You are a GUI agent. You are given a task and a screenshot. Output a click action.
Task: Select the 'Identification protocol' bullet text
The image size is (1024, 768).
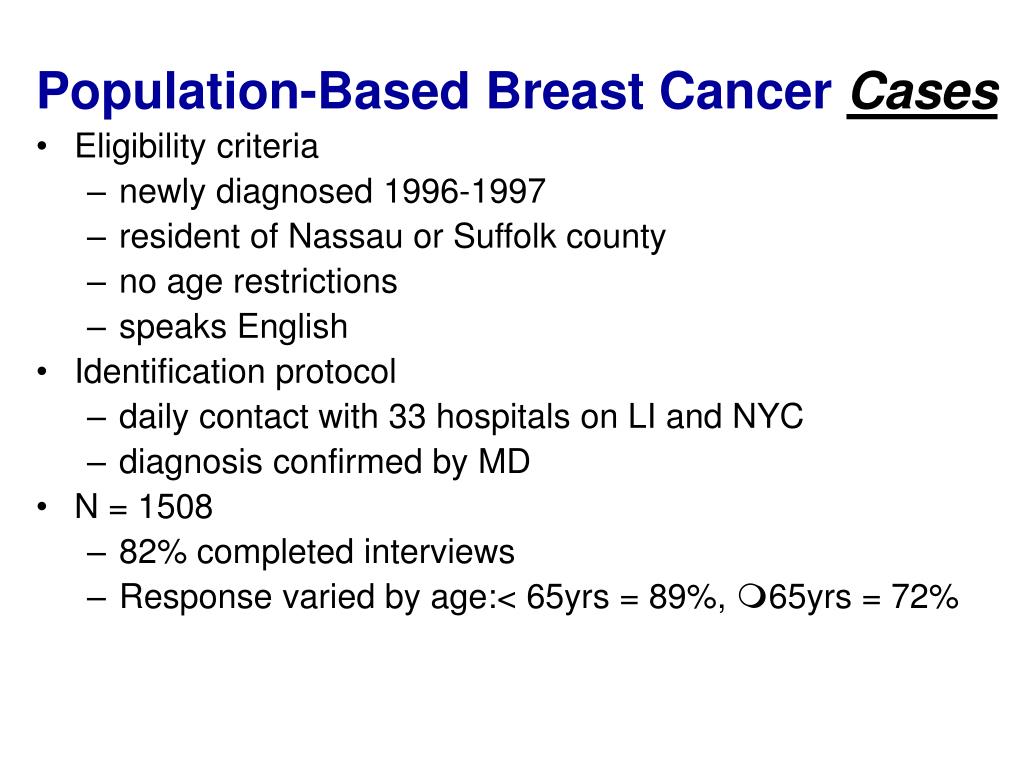coord(236,372)
